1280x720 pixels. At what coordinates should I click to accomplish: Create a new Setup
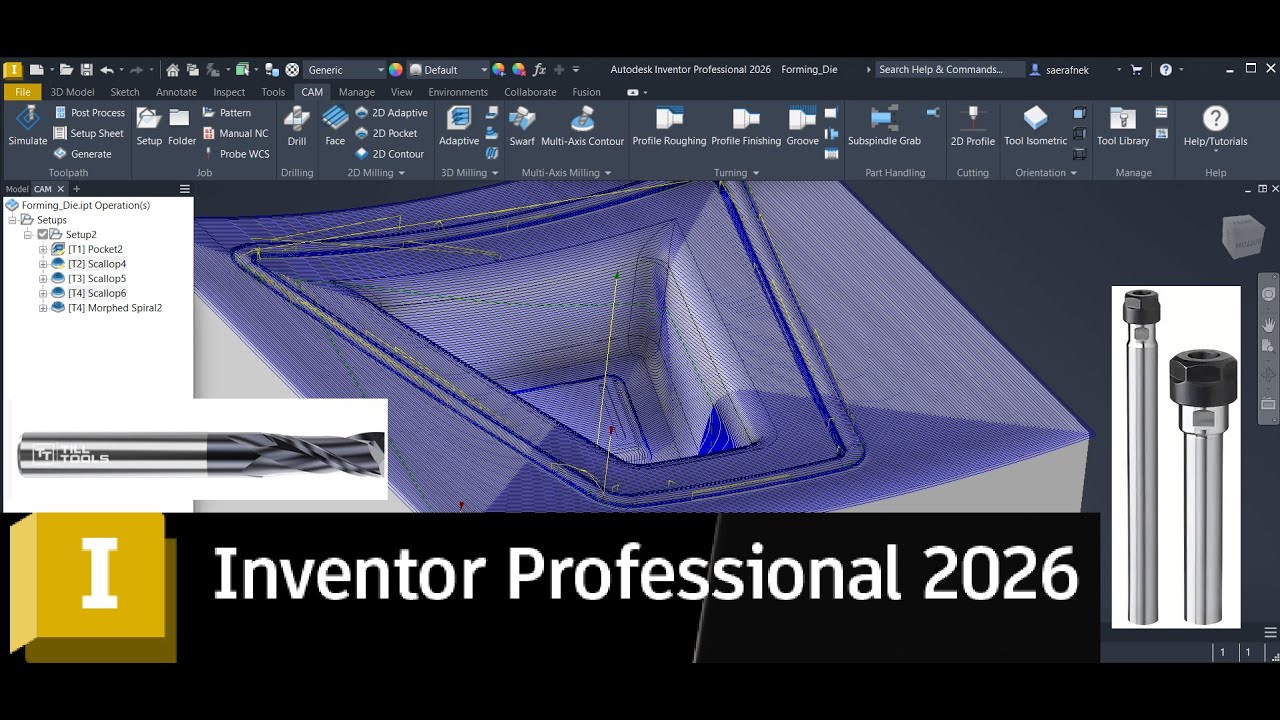tap(149, 126)
